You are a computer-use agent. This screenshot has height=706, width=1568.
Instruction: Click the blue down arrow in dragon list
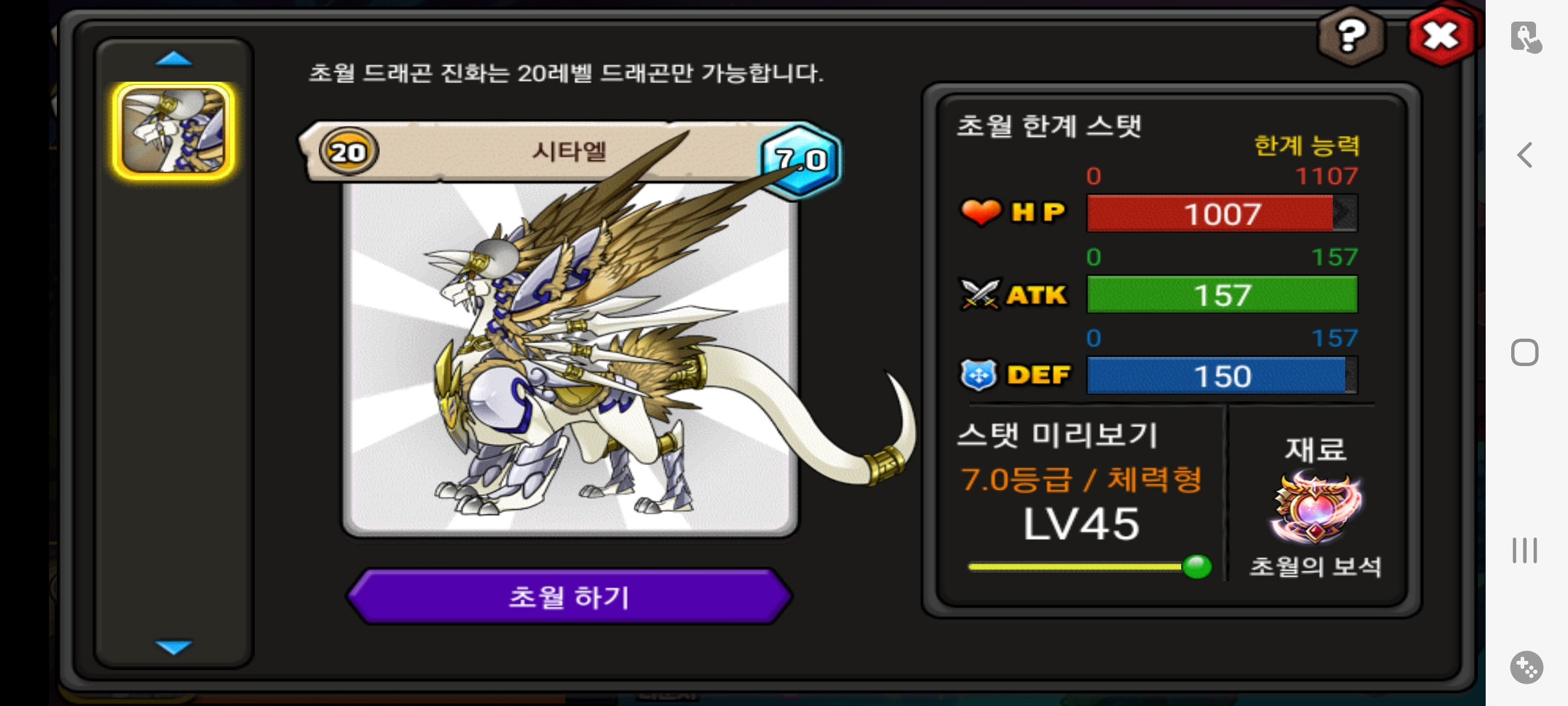click(174, 647)
